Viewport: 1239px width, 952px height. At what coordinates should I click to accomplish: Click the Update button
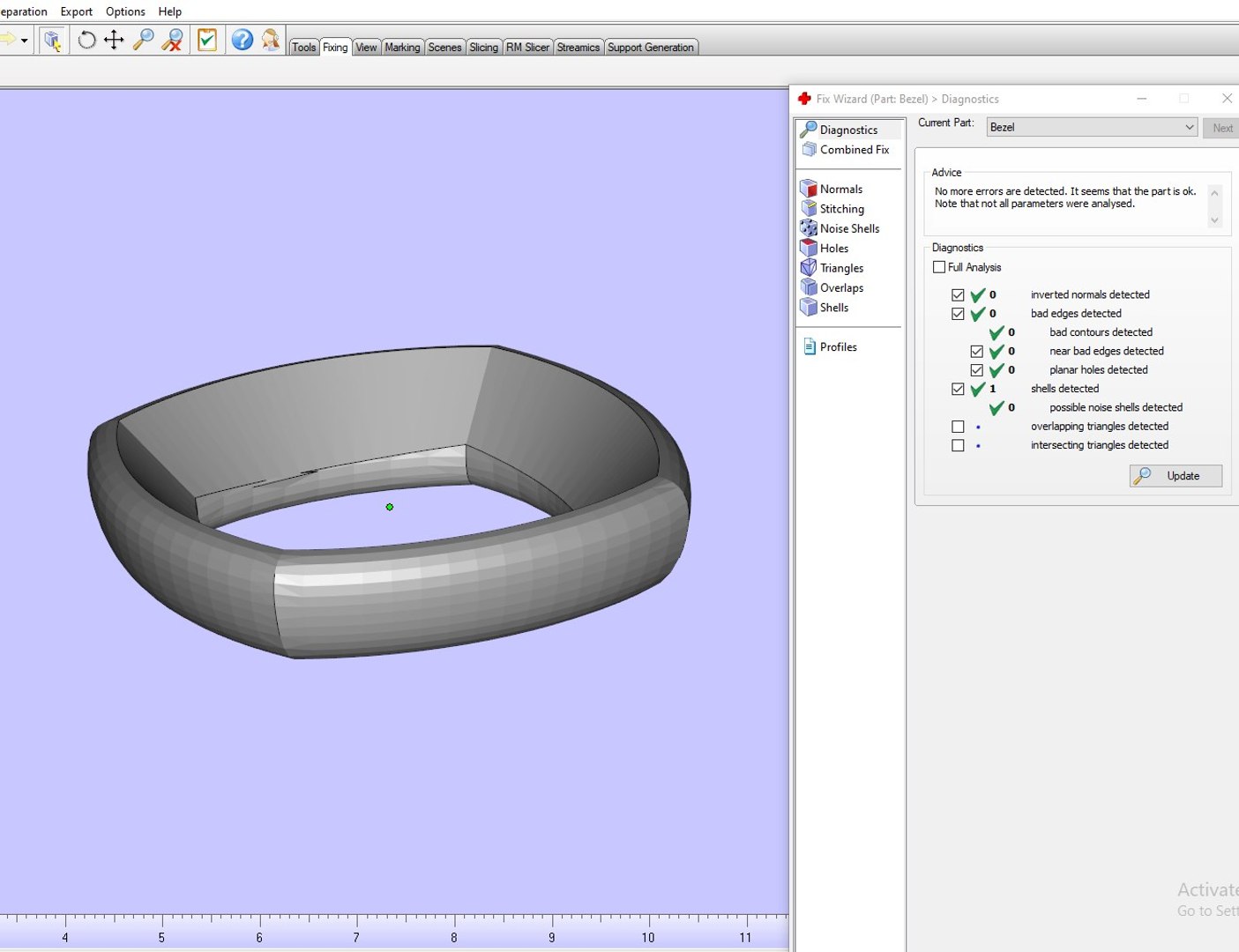1176,476
